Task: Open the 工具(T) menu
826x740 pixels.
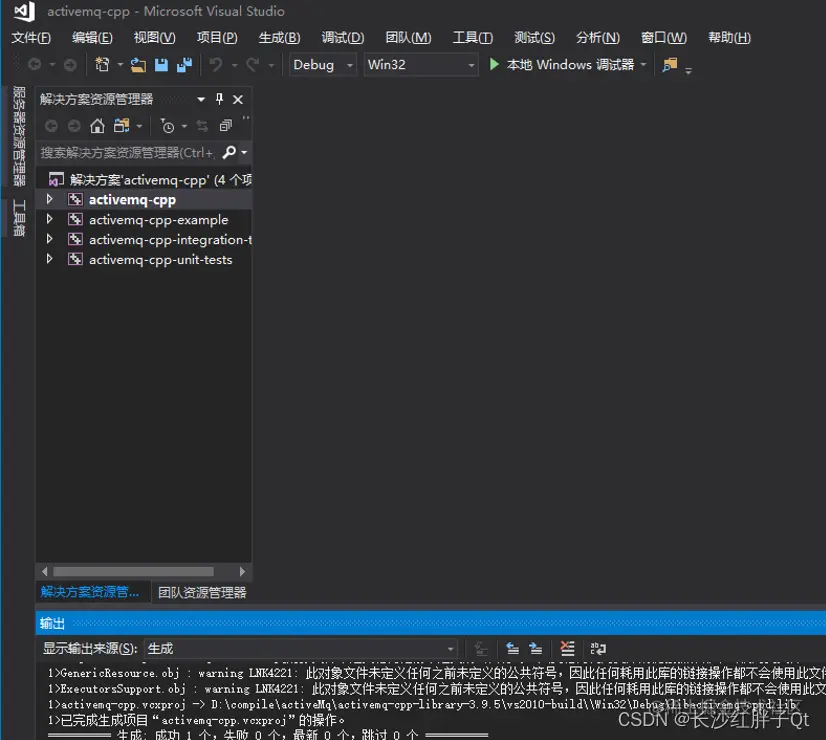Action: click(x=473, y=37)
